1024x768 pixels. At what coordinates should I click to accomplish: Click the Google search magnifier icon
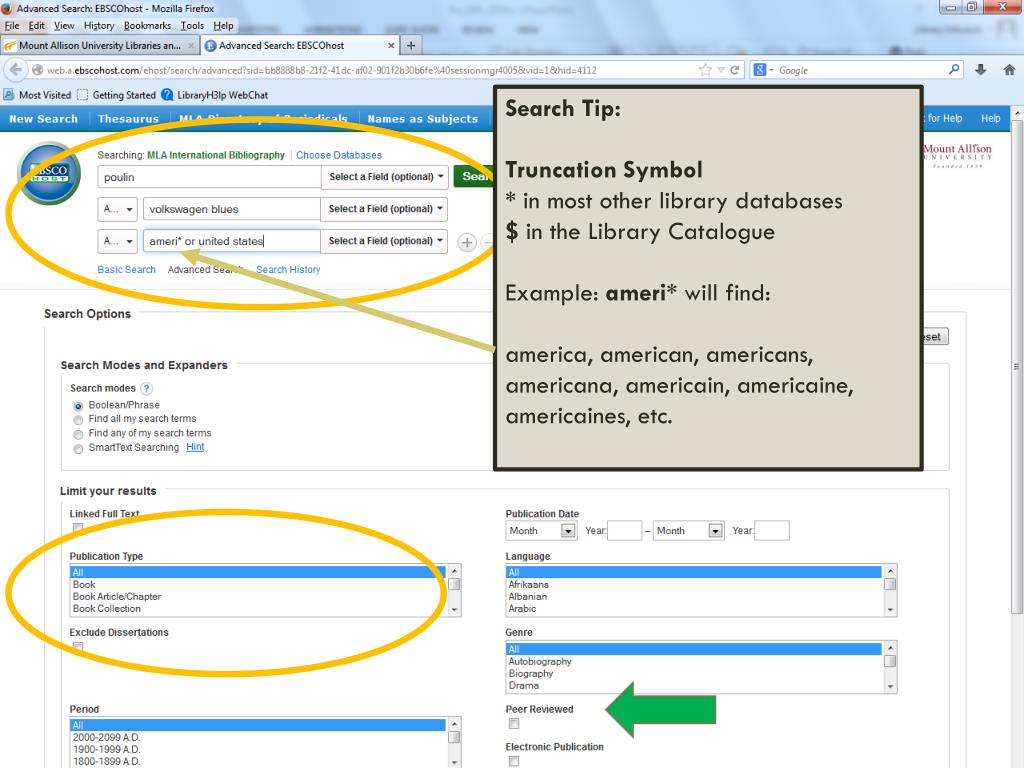pos(954,69)
